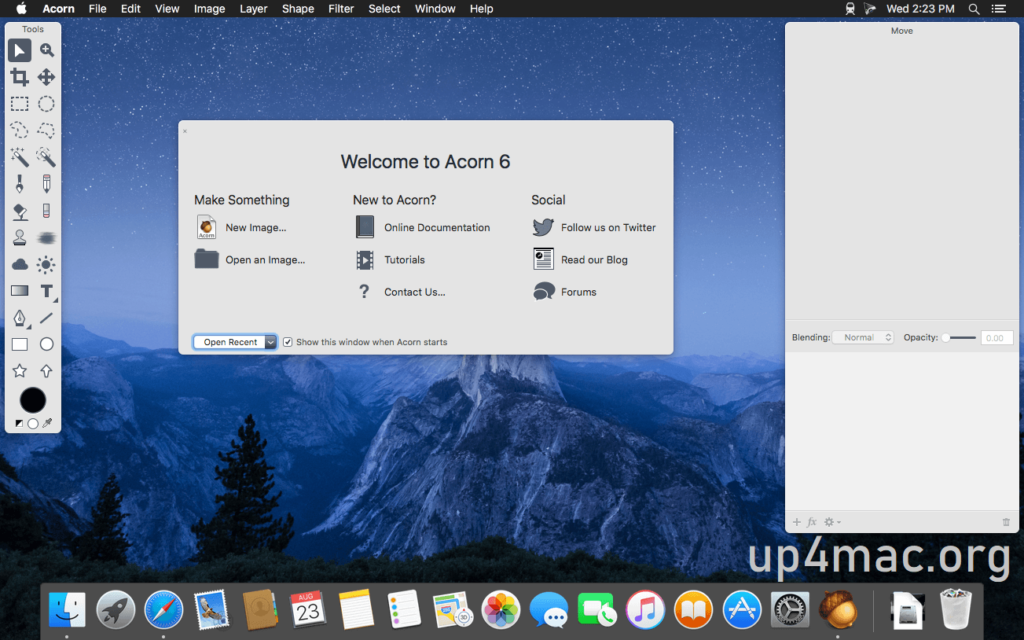Image resolution: width=1024 pixels, height=640 pixels.
Task: Select the Zoom tool in the Tools palette
Action: coord(46,50)
